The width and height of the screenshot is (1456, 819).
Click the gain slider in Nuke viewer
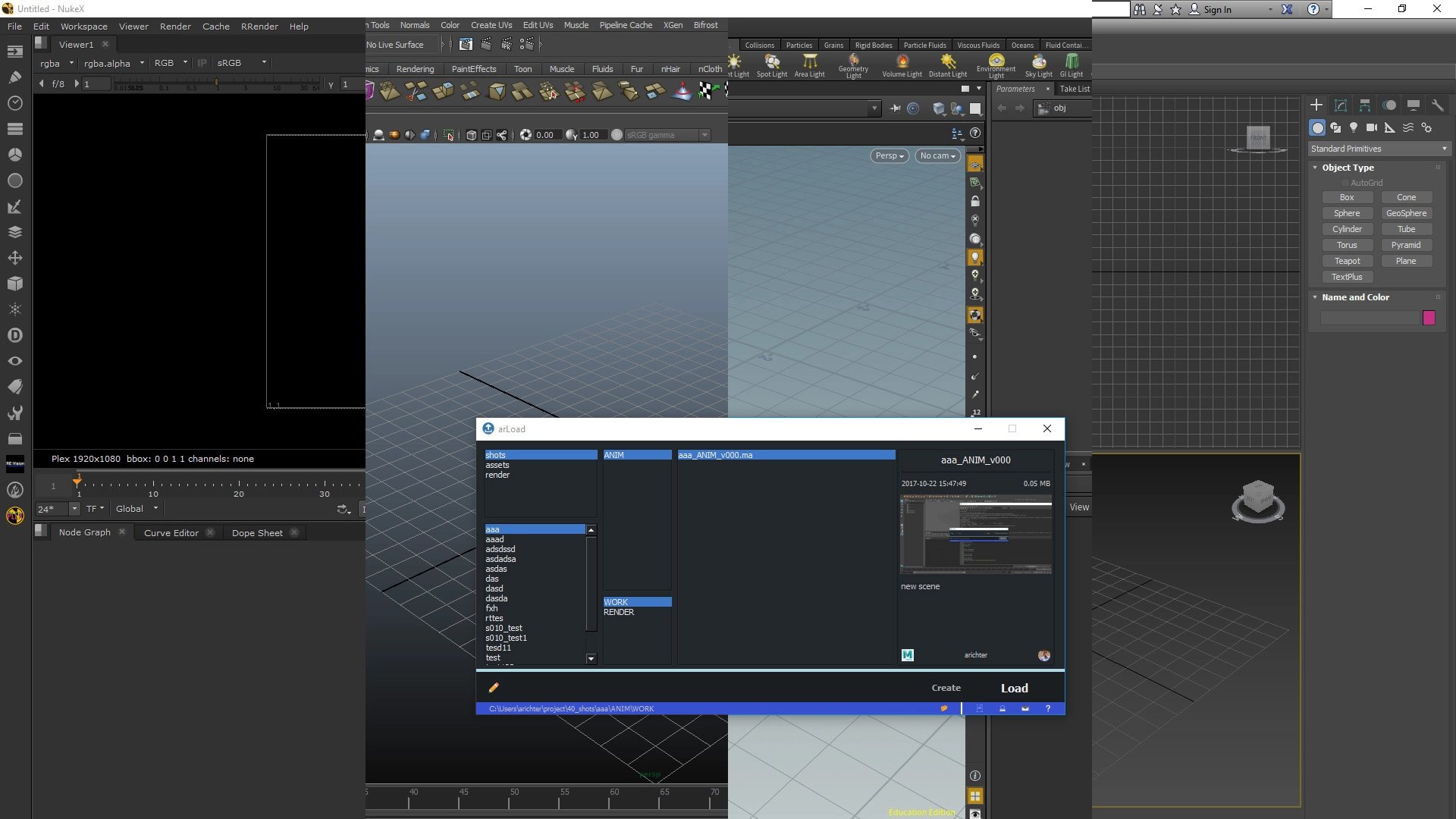pos(216,83)
